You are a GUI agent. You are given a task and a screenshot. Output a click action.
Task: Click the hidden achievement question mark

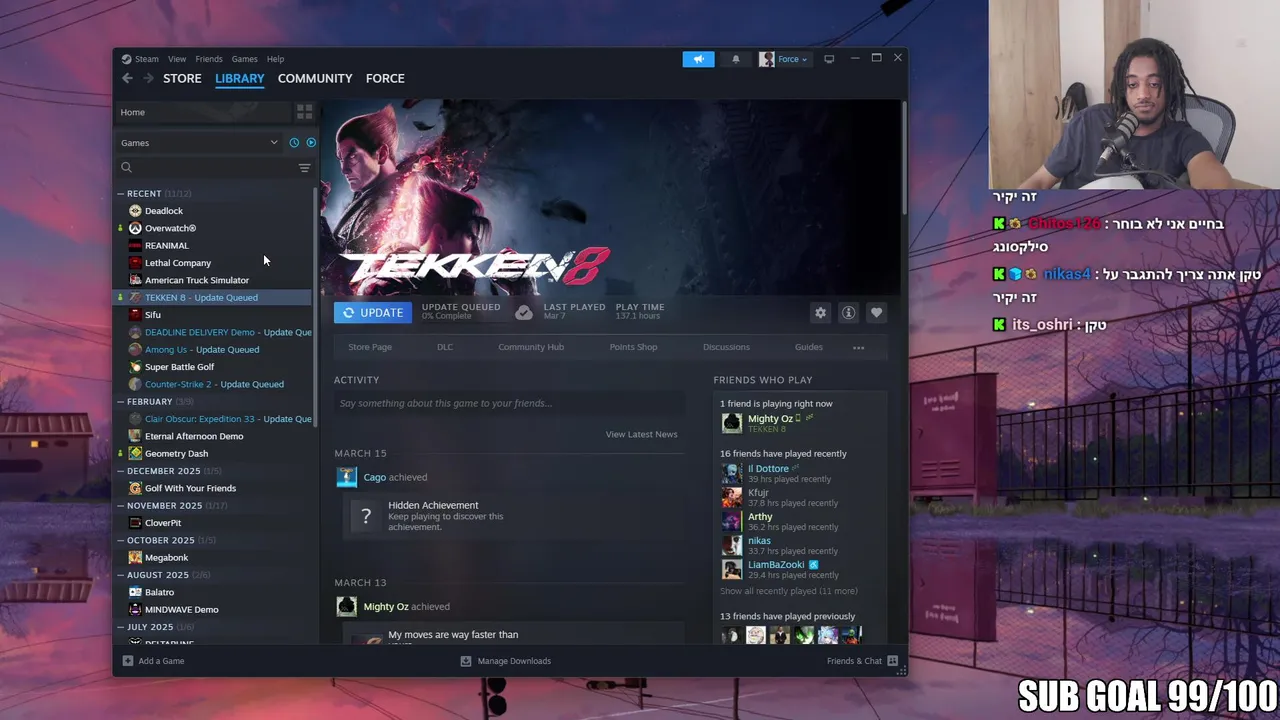pyautogui.click(x=366, y=516)
